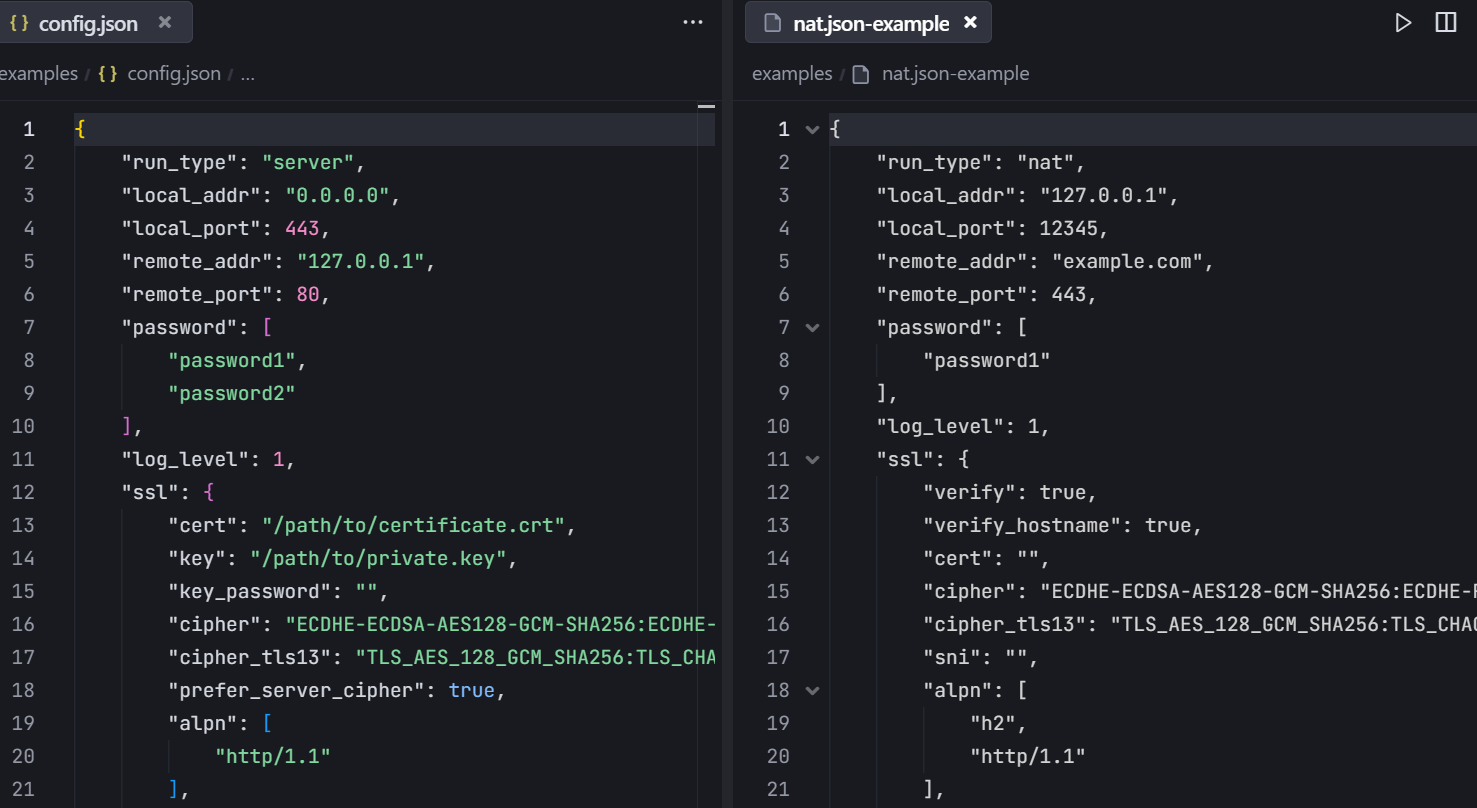Split the editor with the layout icon

click(1445, 22)
